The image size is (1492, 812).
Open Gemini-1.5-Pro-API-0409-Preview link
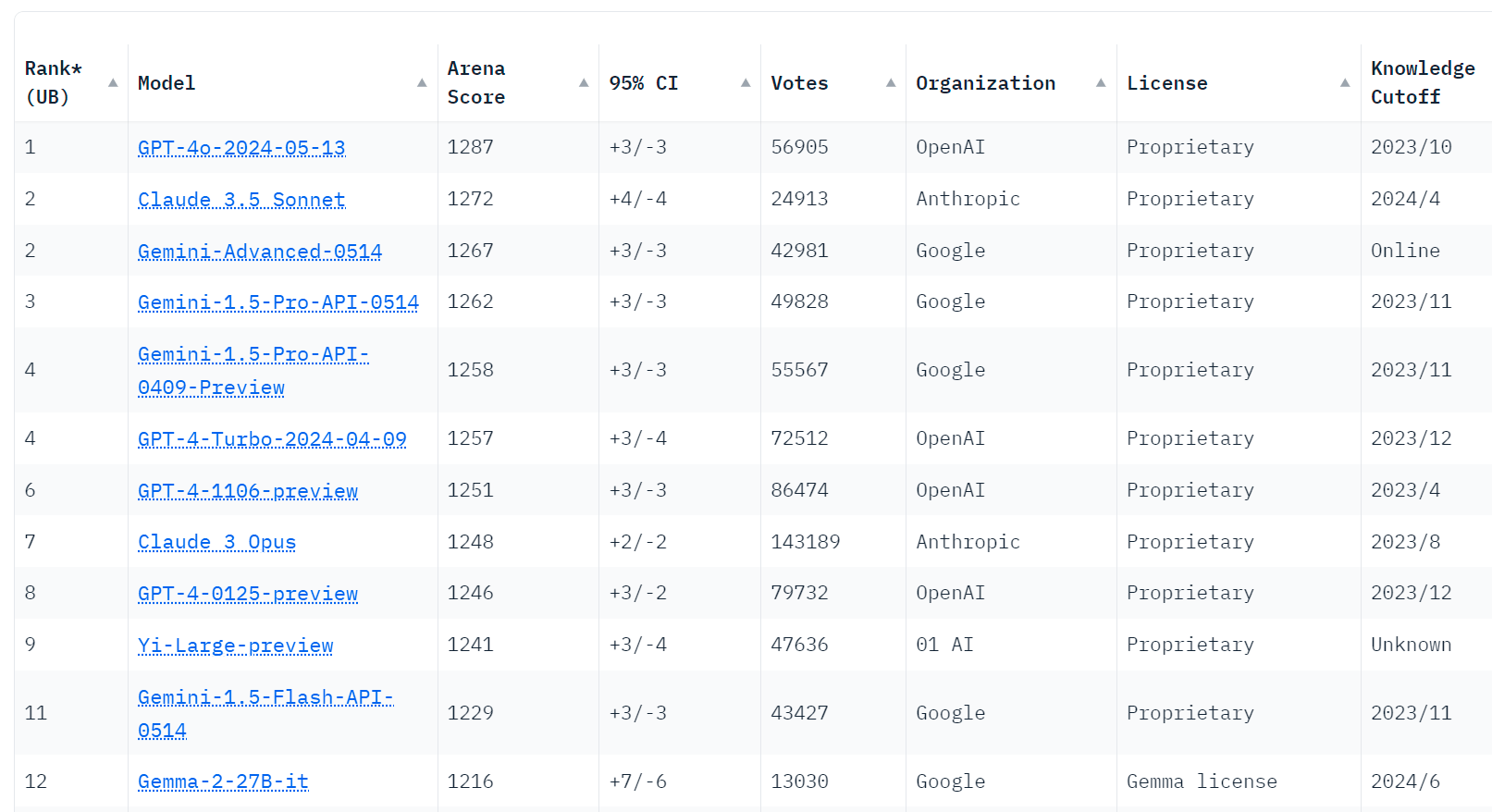coord(253,371)
